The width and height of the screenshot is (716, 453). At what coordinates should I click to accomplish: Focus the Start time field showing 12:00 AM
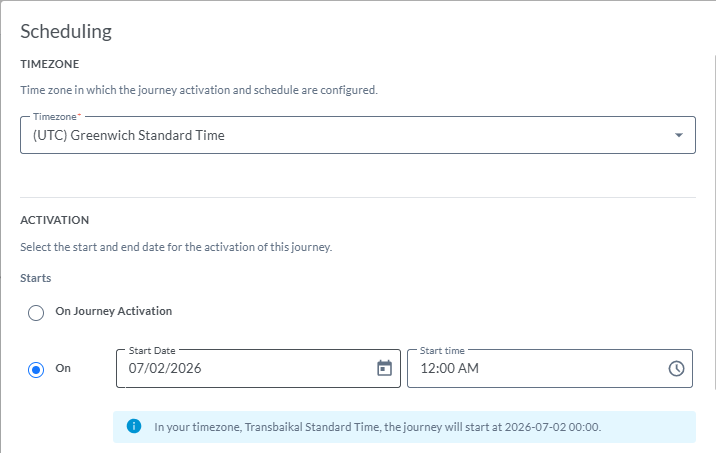tap(550, 369)
